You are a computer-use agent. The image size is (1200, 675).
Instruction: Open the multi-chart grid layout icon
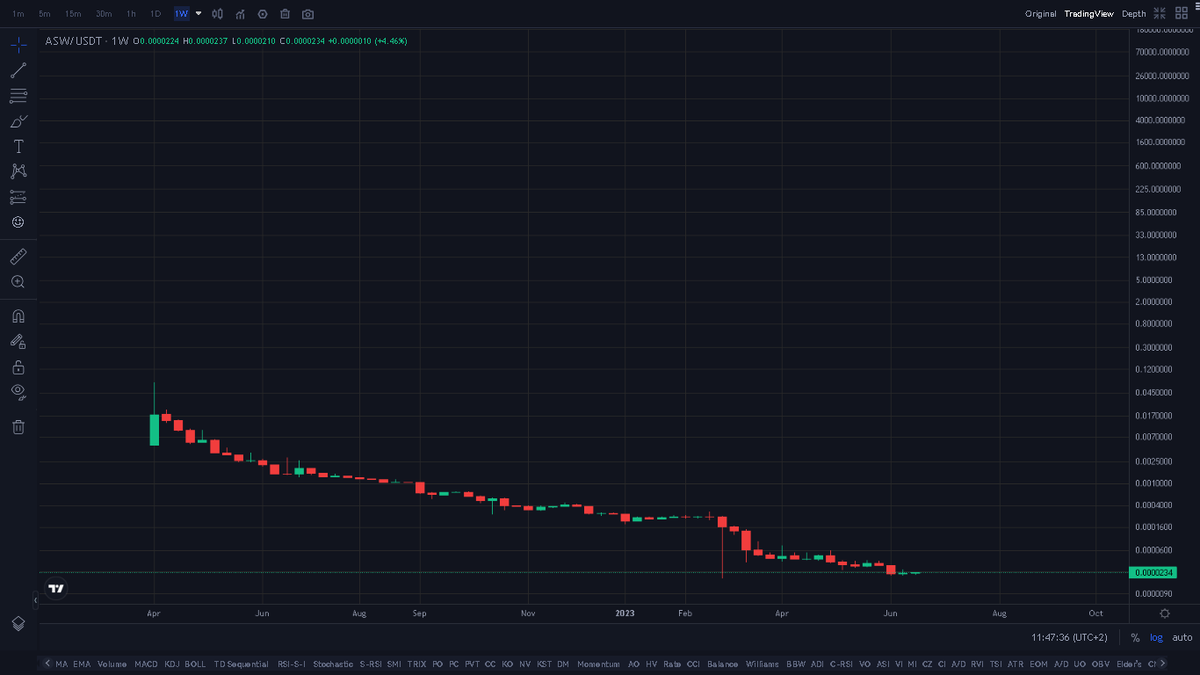1182,14
